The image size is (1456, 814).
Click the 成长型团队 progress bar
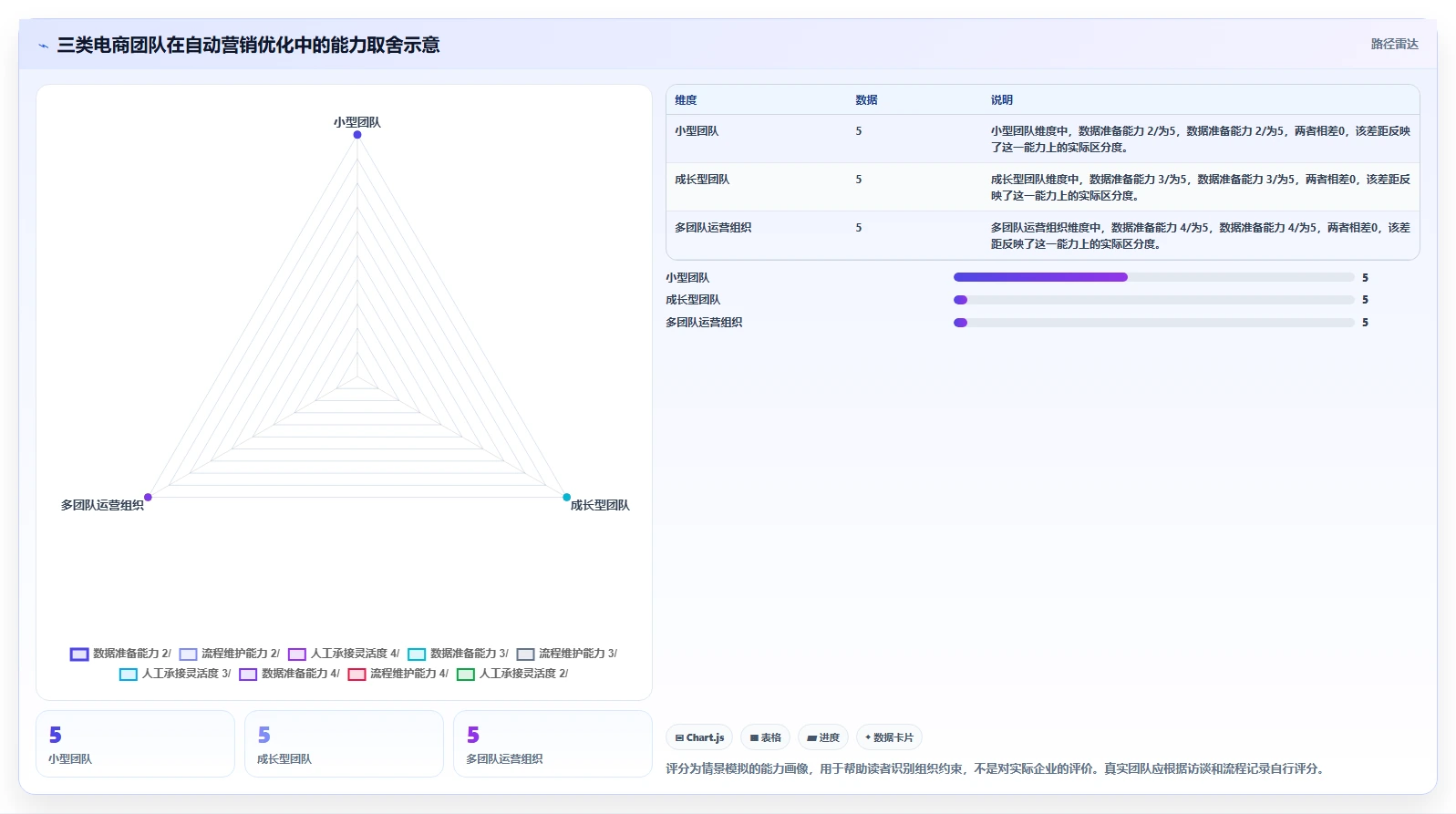1153,300
